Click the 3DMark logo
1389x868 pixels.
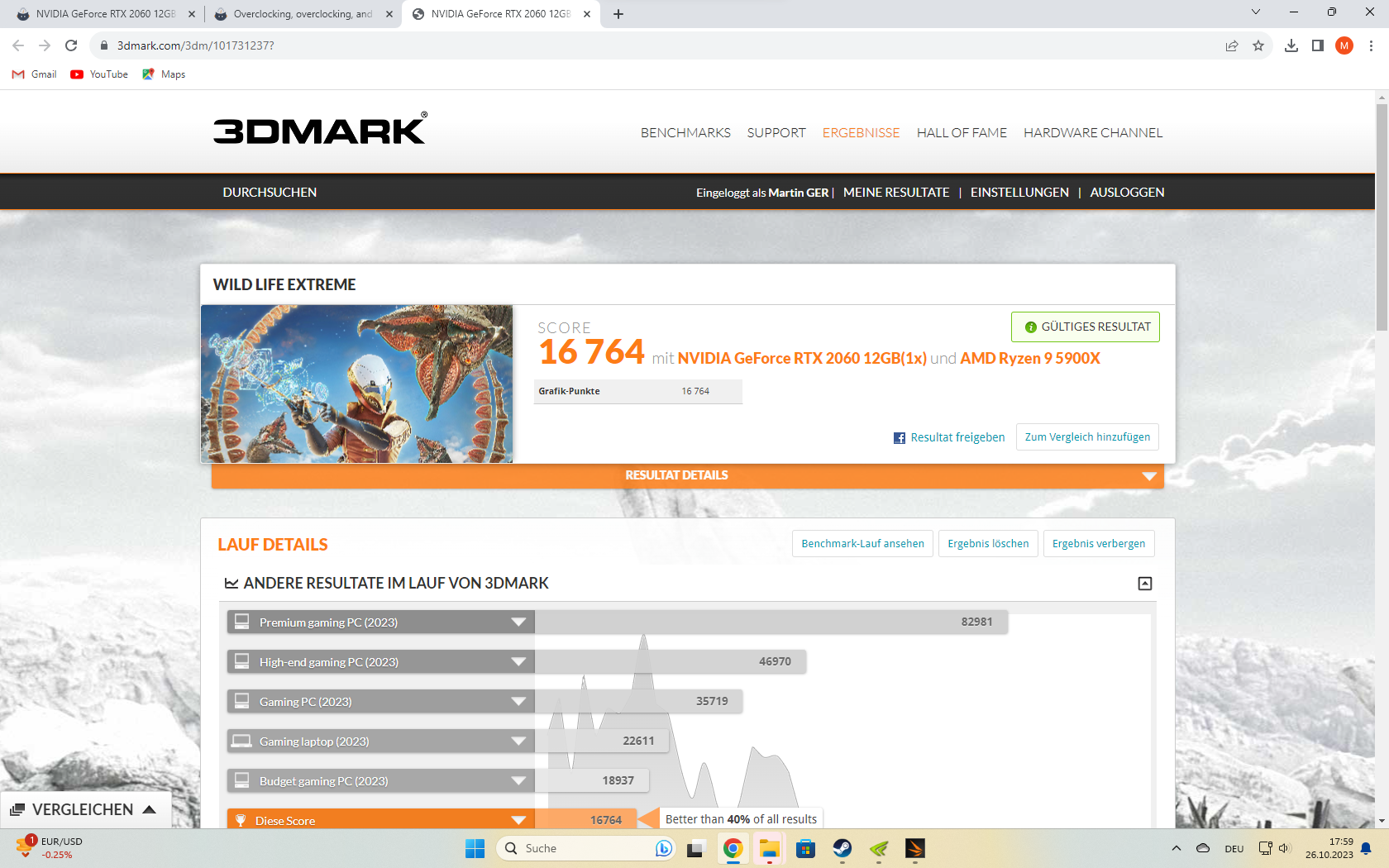320,129
